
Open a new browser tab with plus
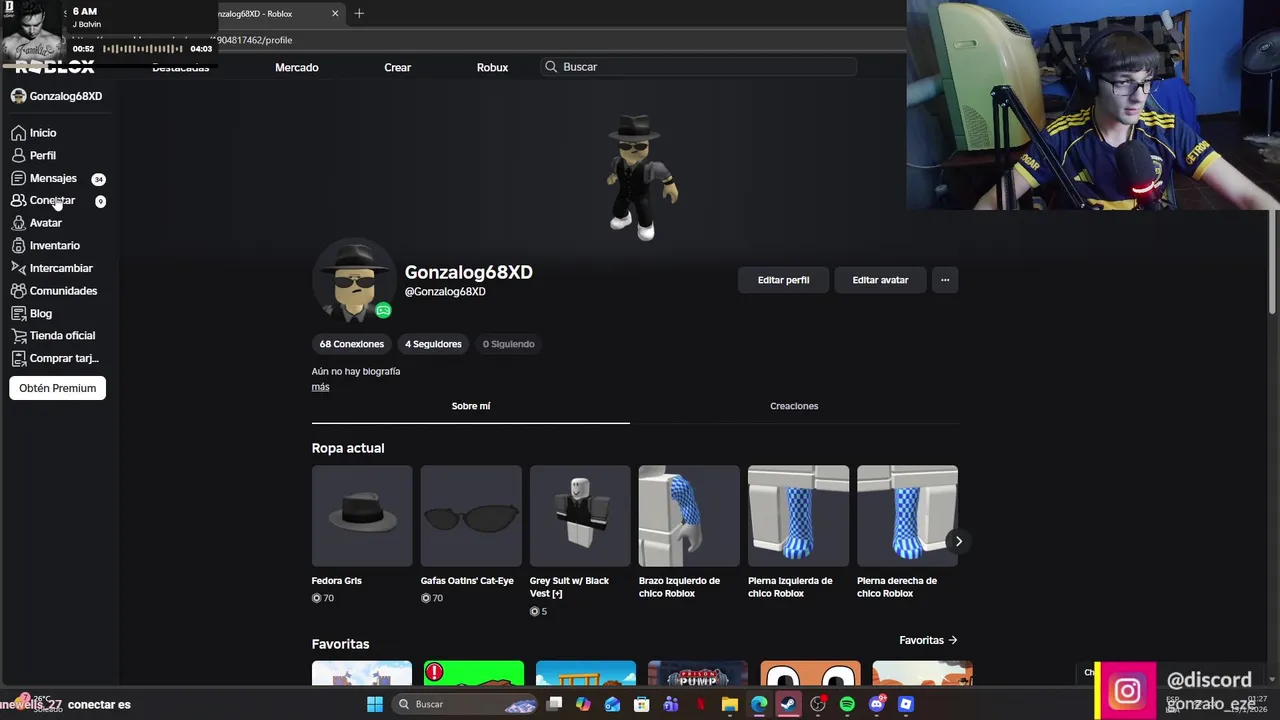[x=359, y=13]
